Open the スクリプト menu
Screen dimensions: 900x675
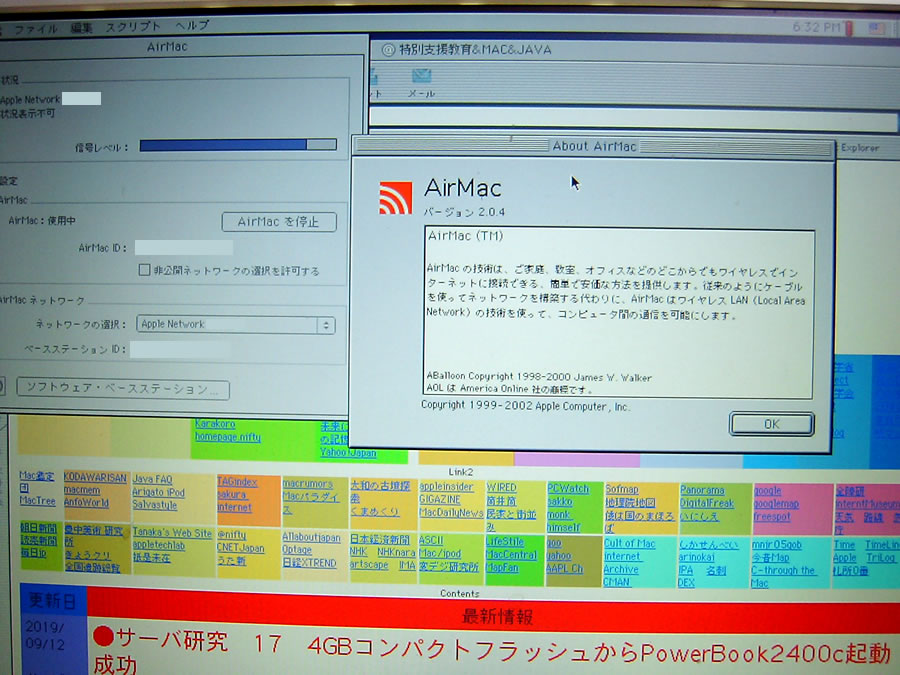coord(133,26)
